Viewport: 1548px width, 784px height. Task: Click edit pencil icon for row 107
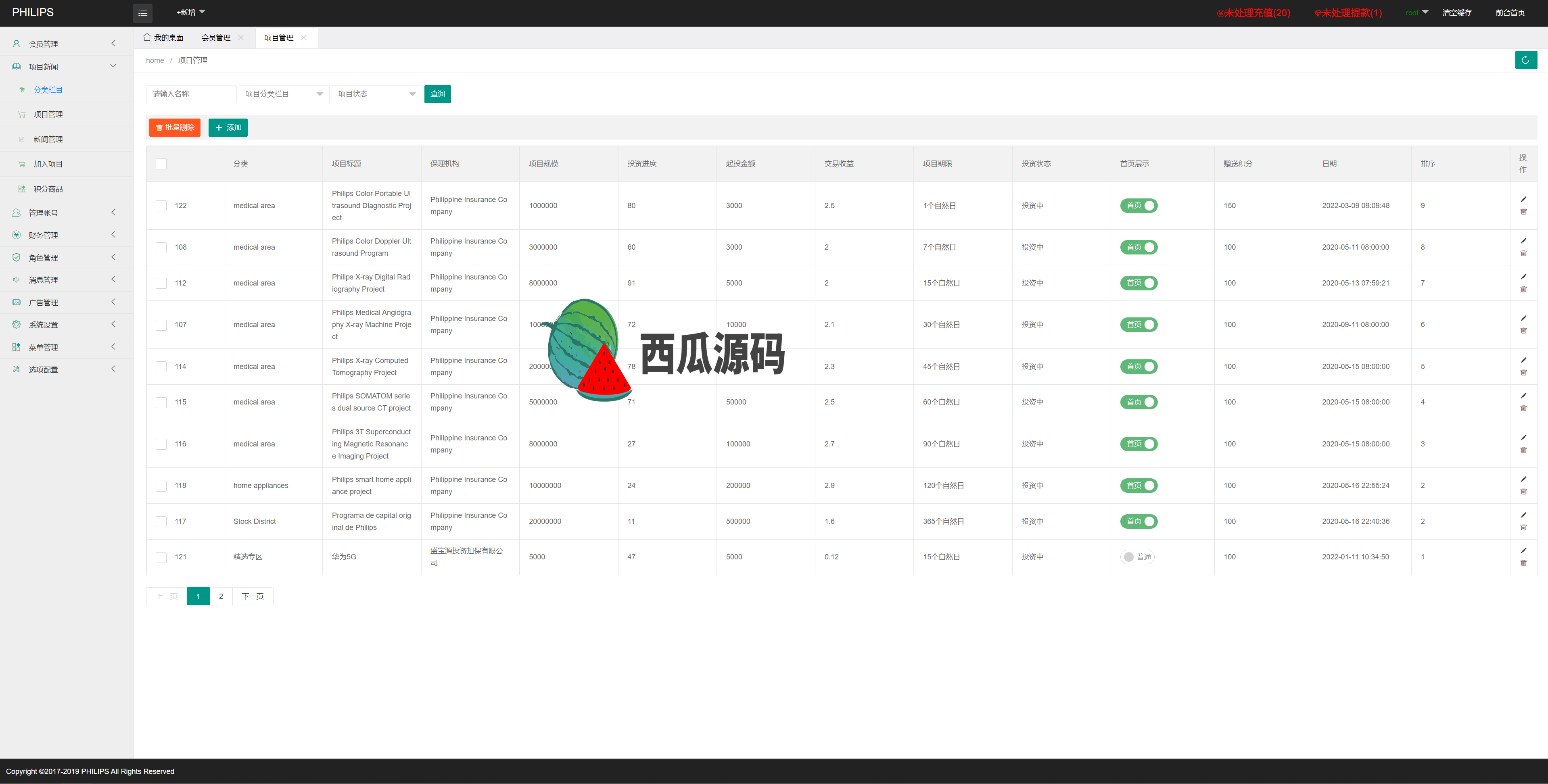(1523, 318)
